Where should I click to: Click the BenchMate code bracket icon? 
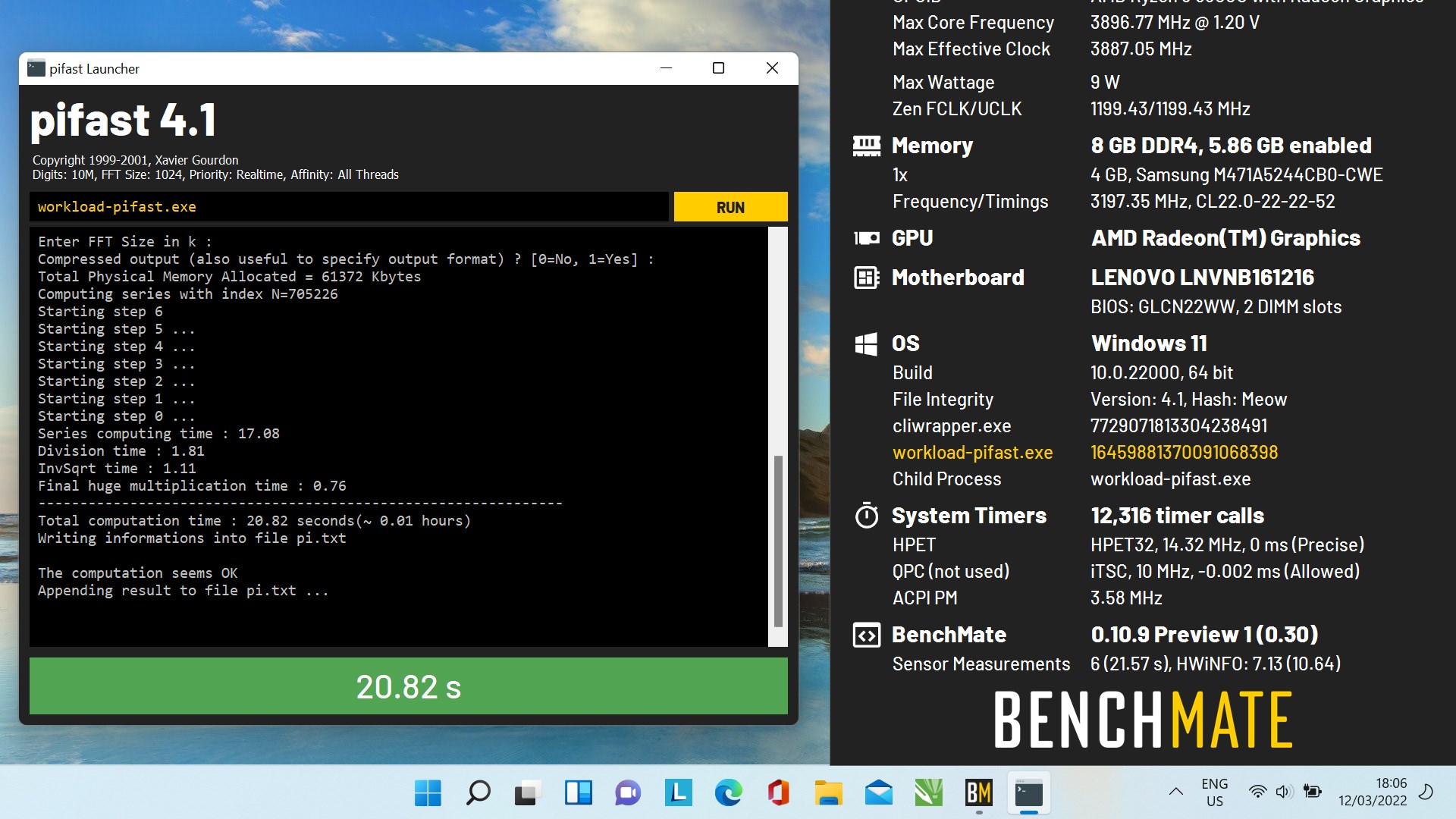coord(866,635)
